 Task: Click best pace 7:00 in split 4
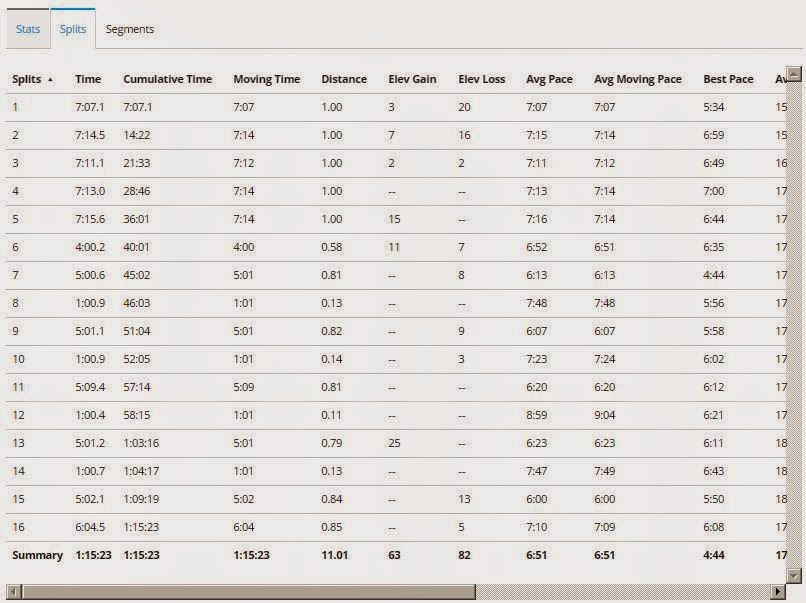[713, 191]
